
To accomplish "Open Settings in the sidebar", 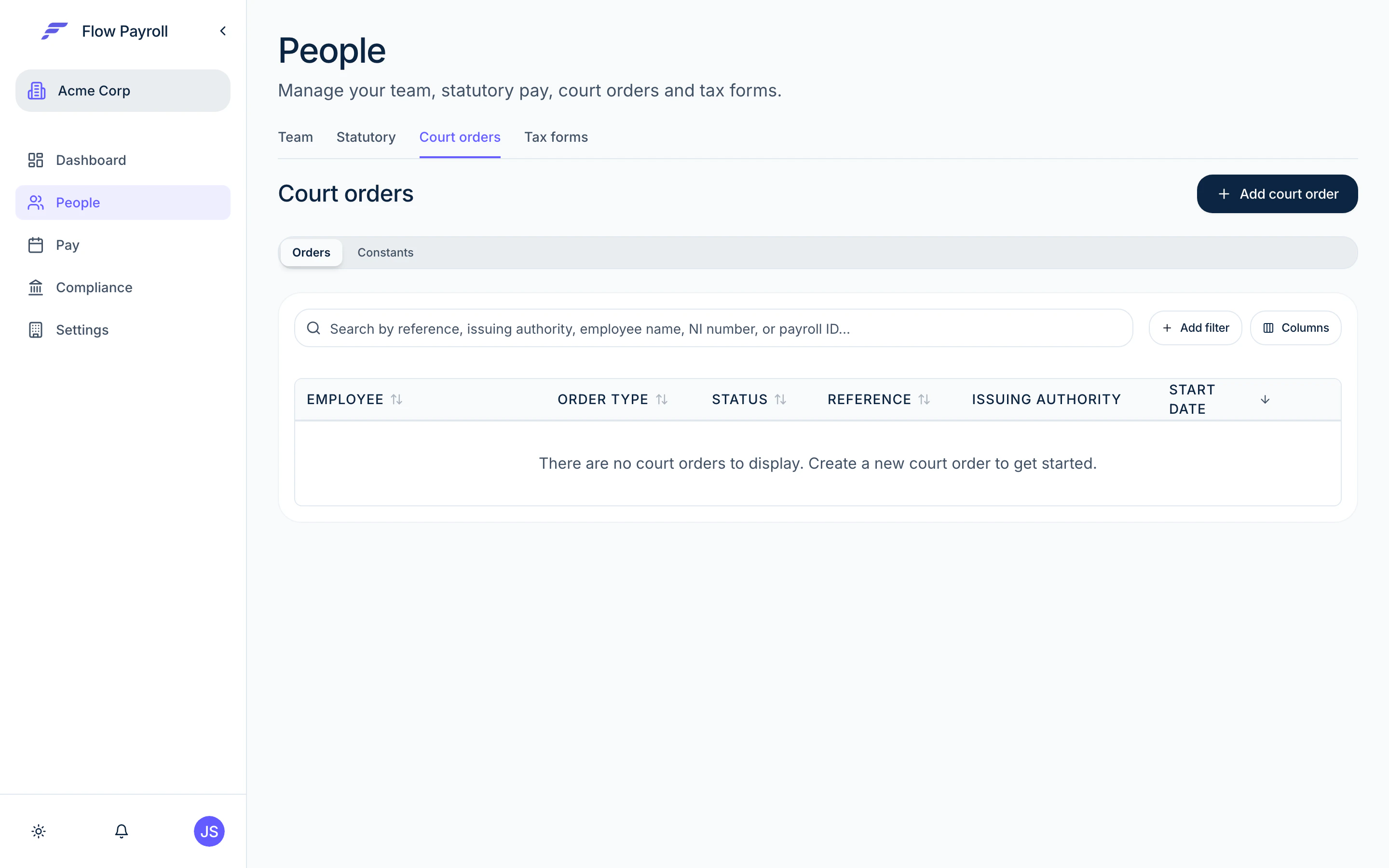I will [123, 330].
